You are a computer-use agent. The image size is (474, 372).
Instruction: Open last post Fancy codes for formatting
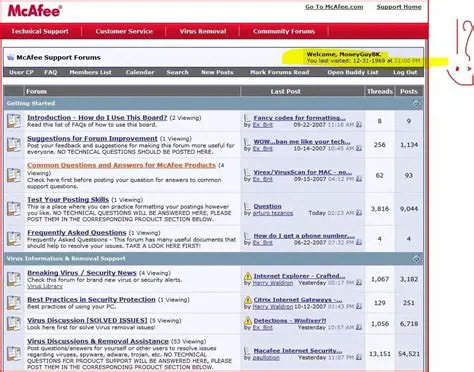299,118
